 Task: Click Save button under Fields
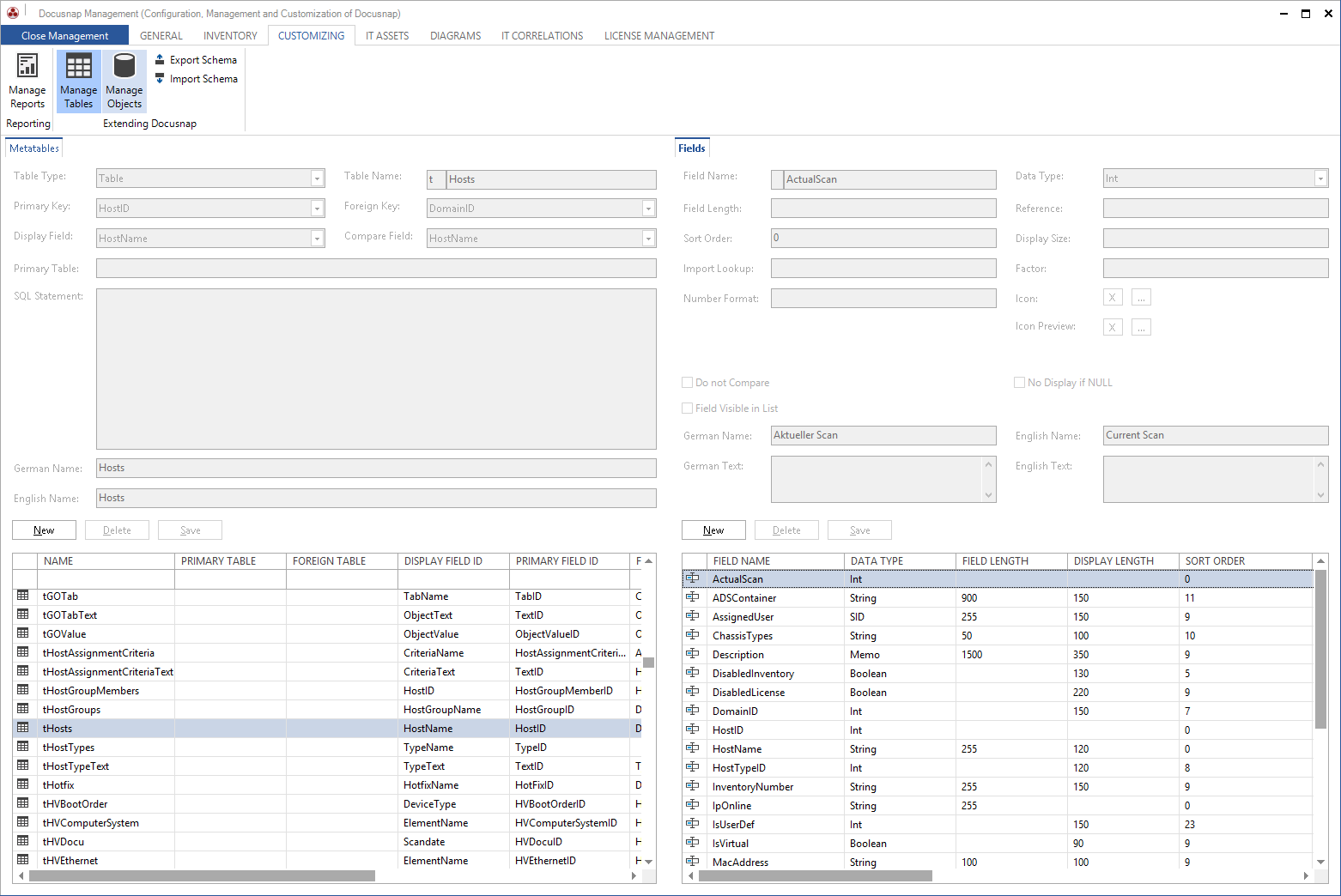859,530
